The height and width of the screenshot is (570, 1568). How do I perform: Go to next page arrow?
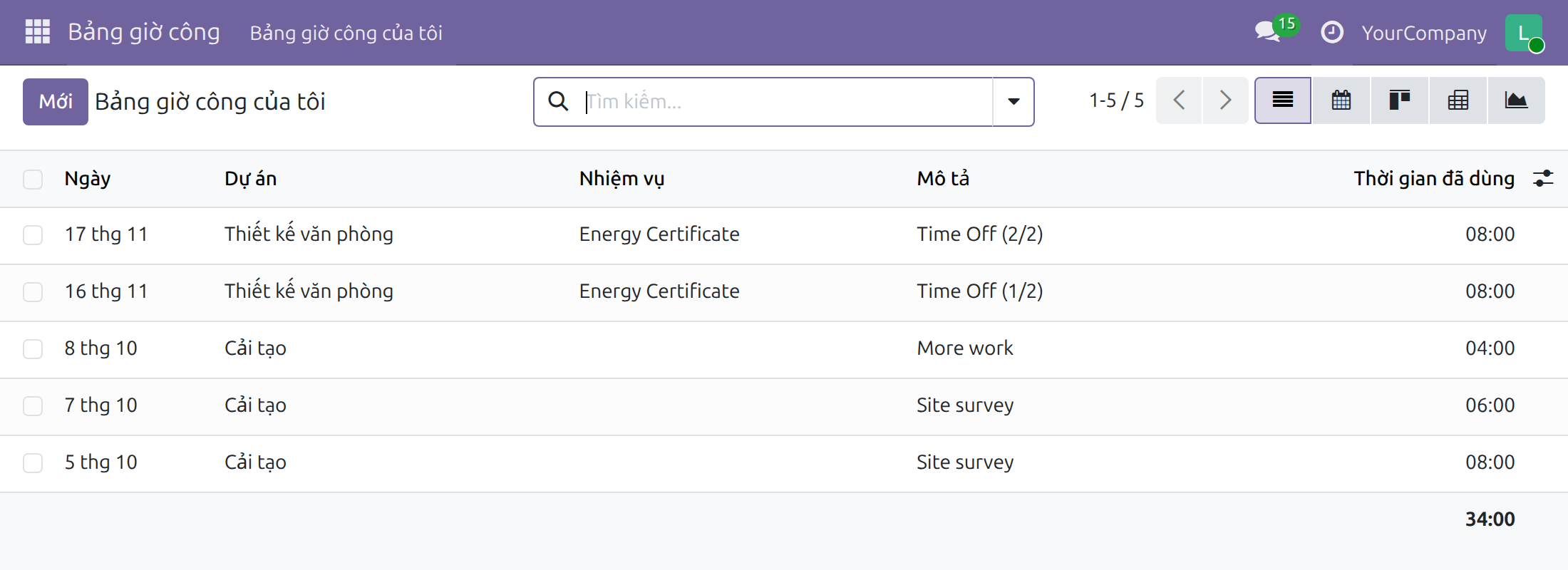[x=1225, y=100]
